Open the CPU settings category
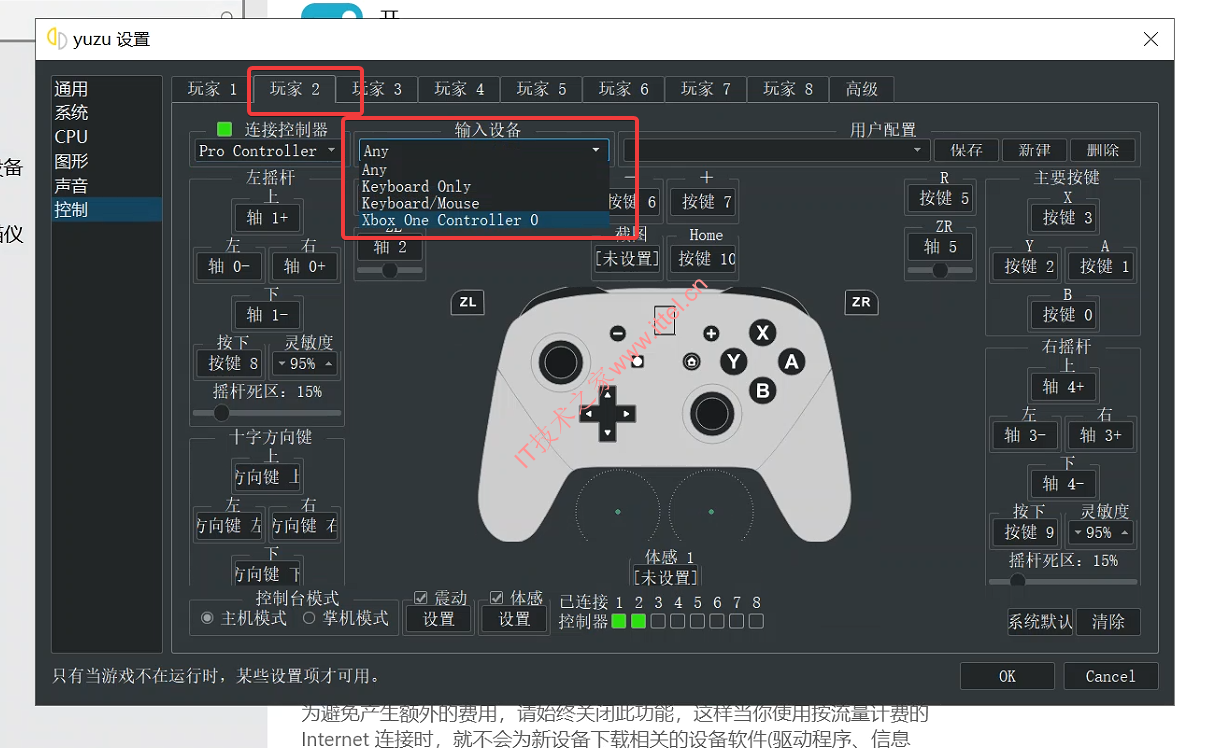 (106, 137)
